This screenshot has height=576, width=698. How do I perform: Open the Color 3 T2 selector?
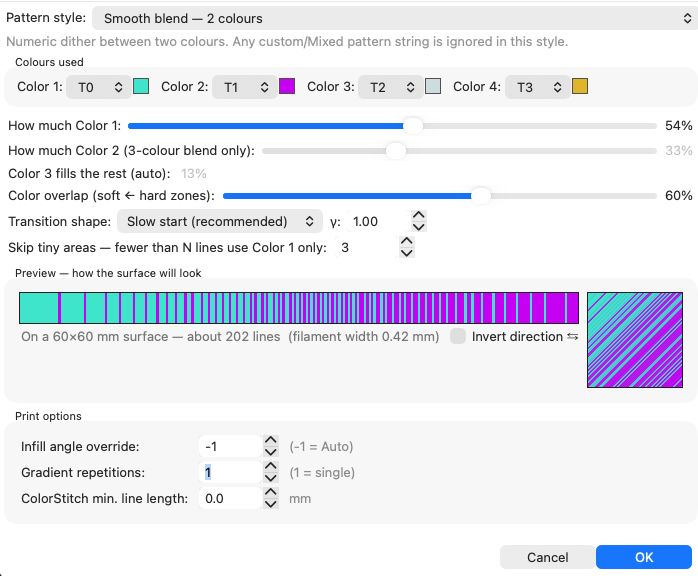click(390, 87)
